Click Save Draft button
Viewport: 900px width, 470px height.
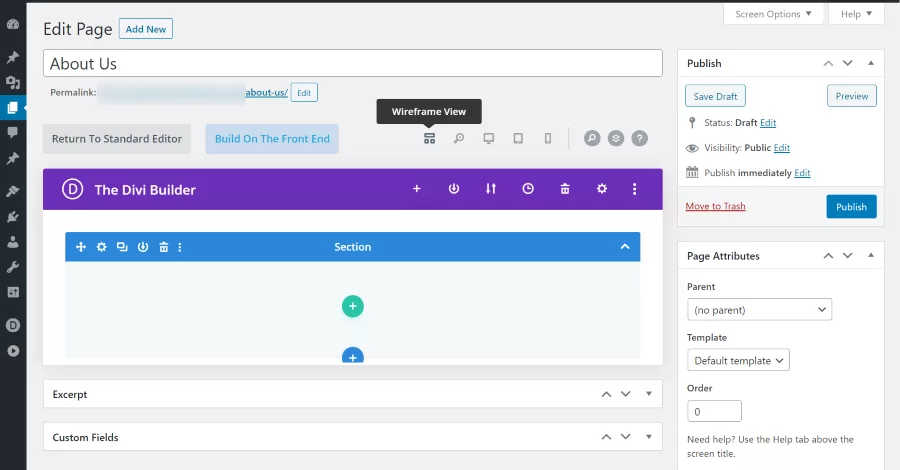pyautogui.click(x=715, y=96)
